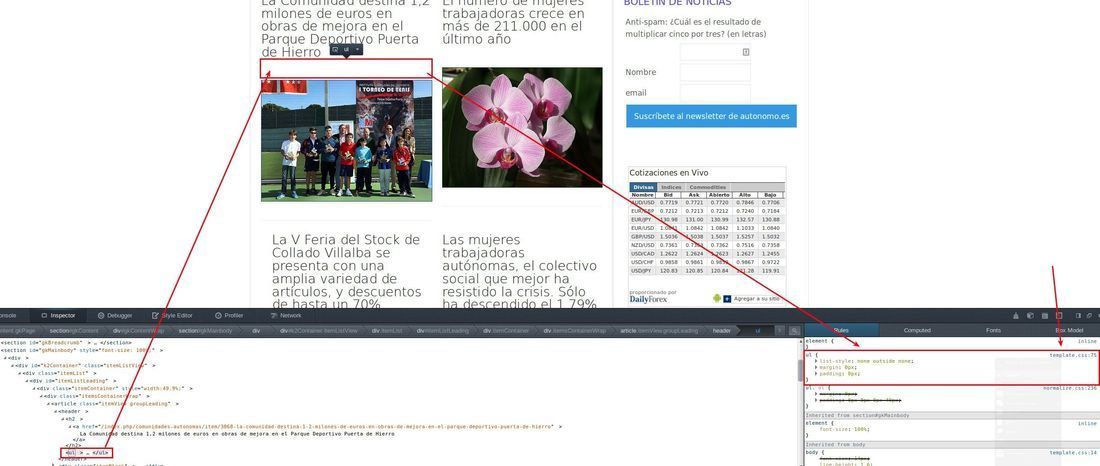
Task: Select section#gkBreadcrumb node in markup
Action: (66, 342)
